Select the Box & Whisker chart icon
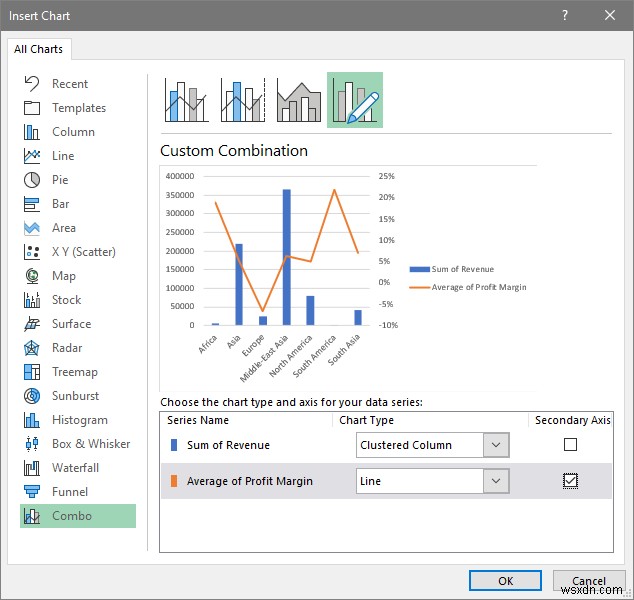 (x=32, y=444)
